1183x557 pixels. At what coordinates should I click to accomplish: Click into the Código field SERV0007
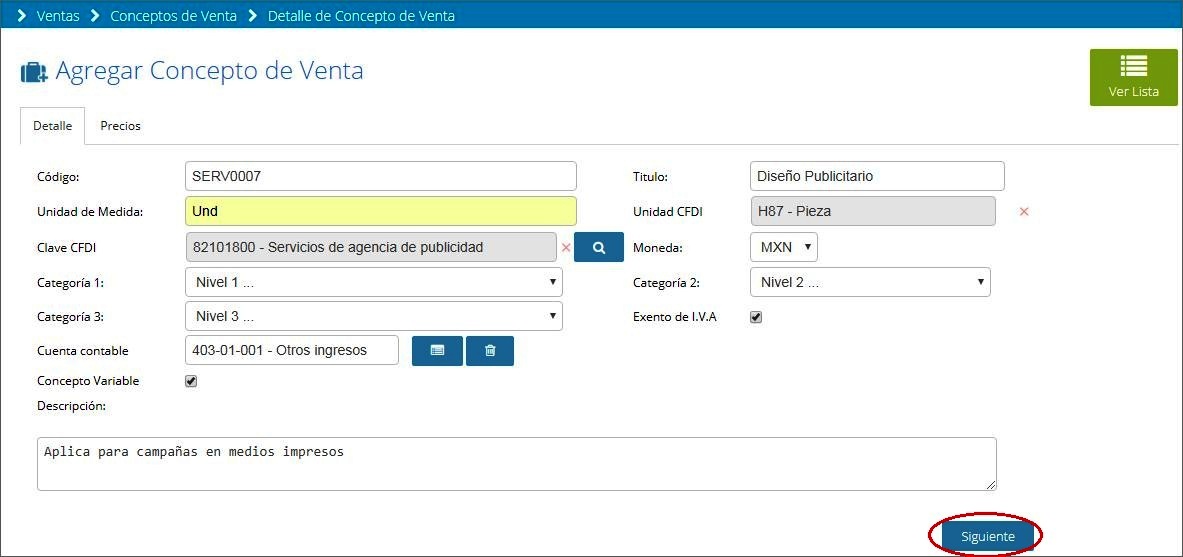(380, 176)
